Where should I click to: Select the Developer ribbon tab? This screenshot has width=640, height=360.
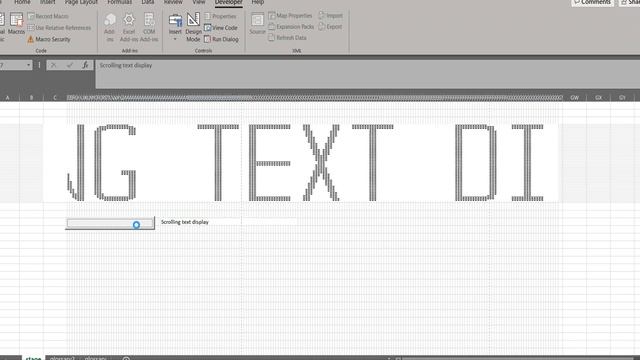pos(229,2)
